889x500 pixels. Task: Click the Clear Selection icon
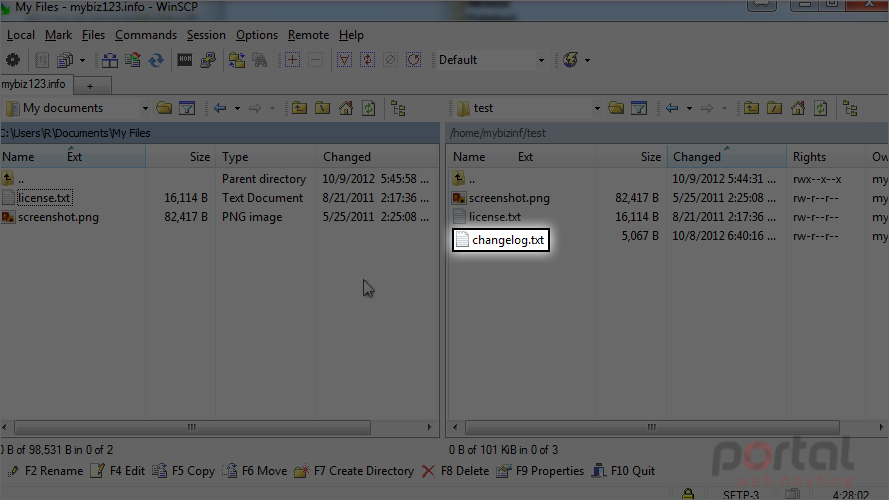391,60
